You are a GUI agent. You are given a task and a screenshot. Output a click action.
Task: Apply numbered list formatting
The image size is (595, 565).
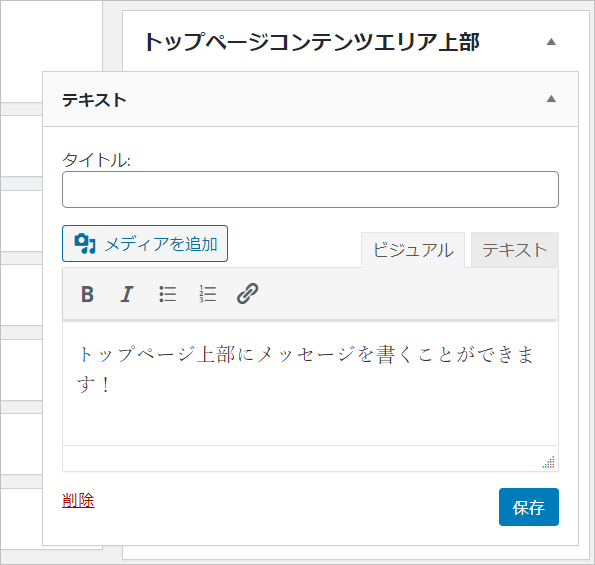point(208,294)
